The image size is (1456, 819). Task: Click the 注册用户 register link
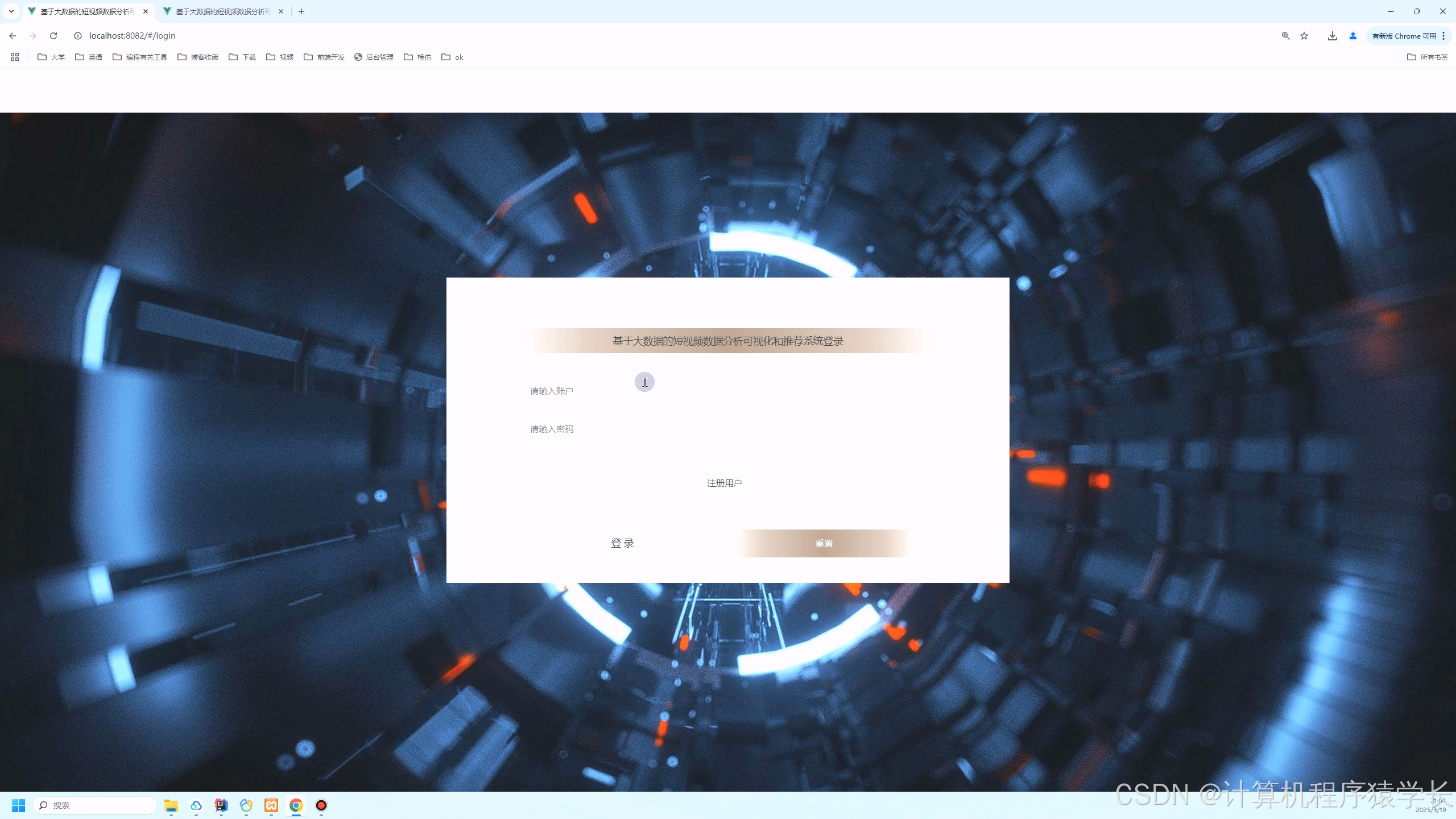724,483
